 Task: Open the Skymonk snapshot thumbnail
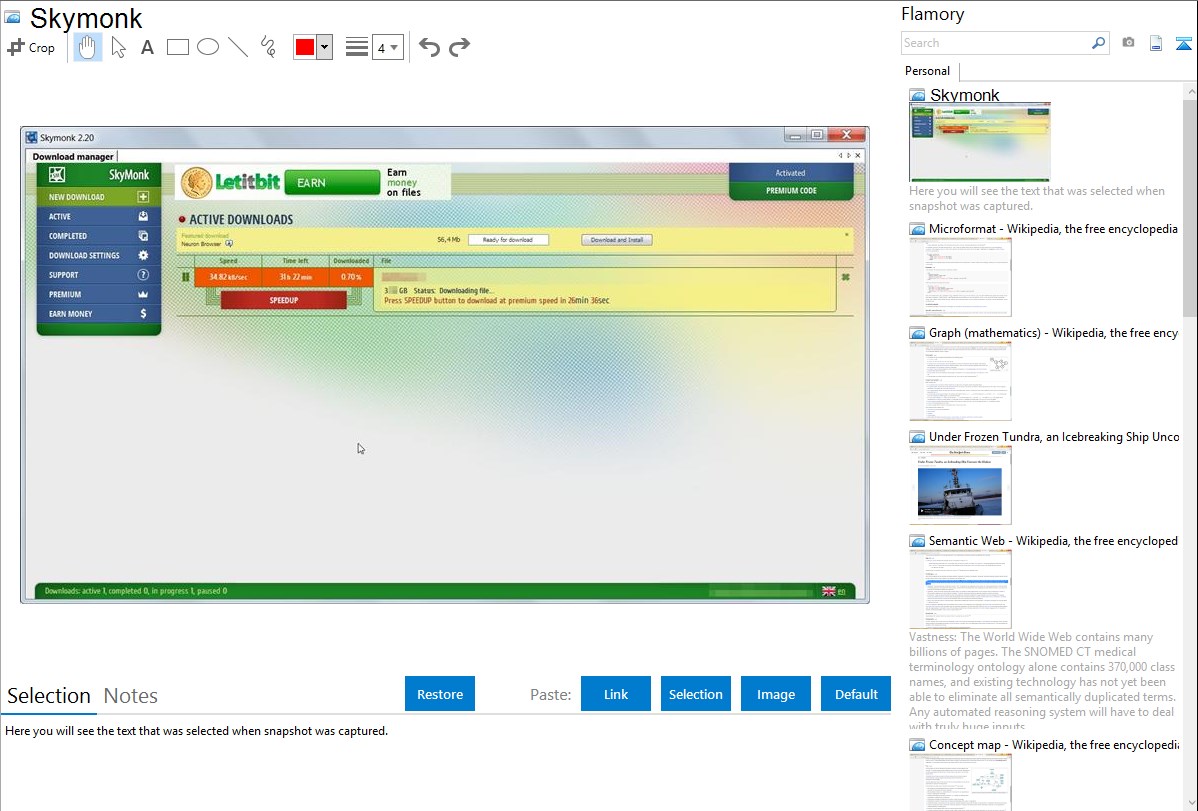[979, 142]
